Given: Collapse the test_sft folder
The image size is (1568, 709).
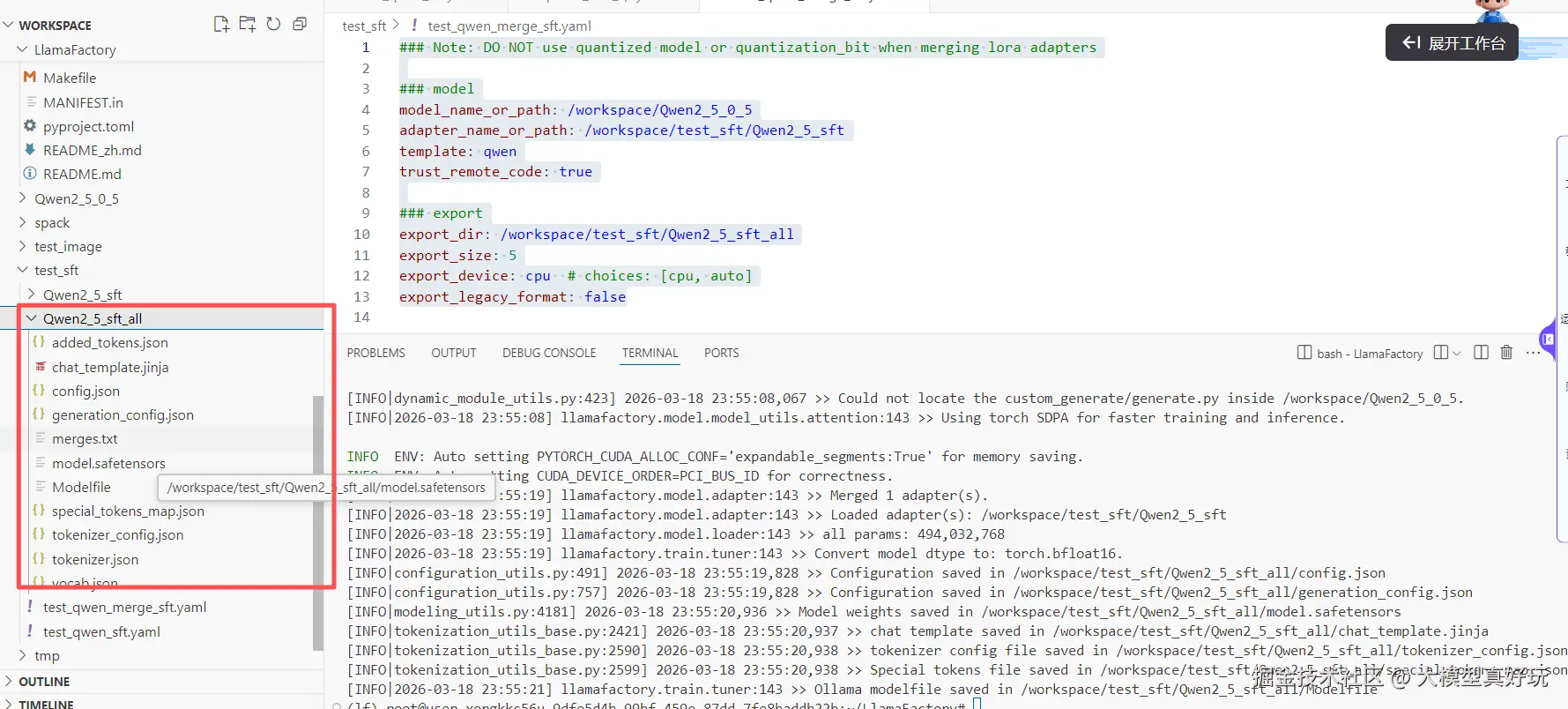Looking at the screenshot, I should [x=56, y=270].
